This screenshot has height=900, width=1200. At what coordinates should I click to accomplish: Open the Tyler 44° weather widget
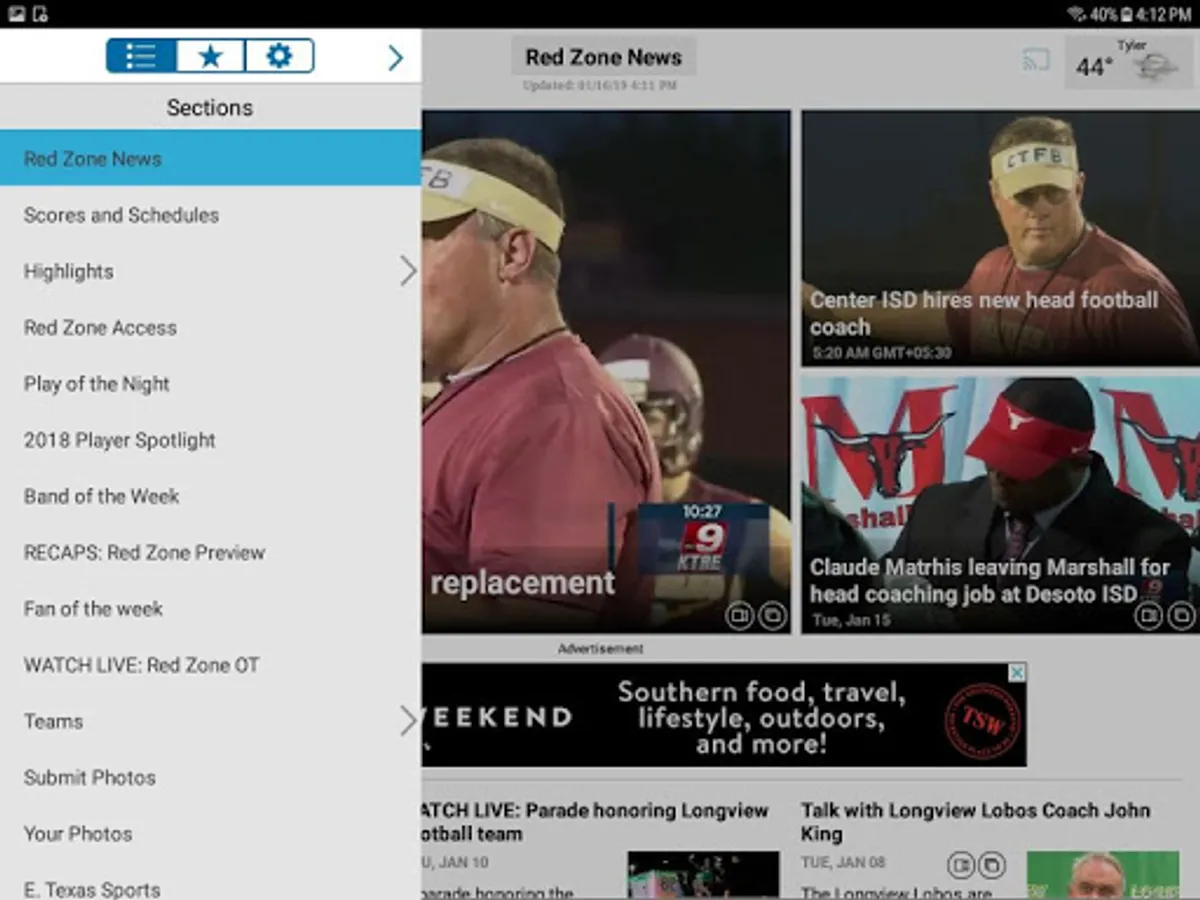pos(1129,62)
